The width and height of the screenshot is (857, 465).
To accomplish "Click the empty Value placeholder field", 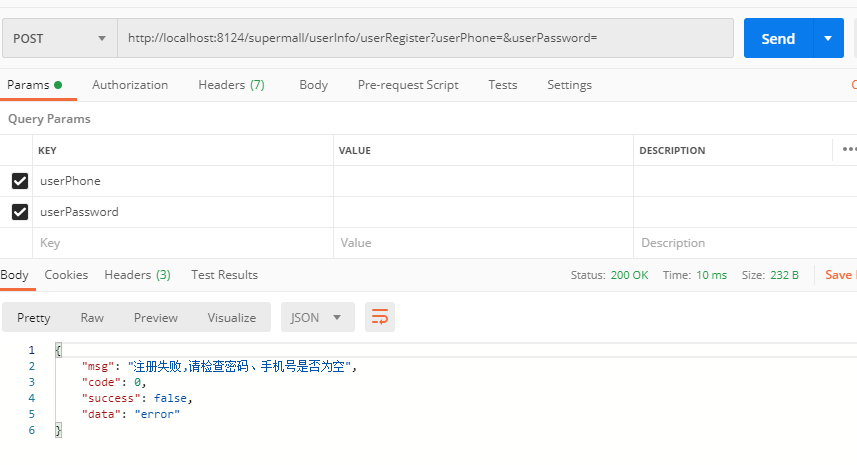I will (x=483, y=243).
